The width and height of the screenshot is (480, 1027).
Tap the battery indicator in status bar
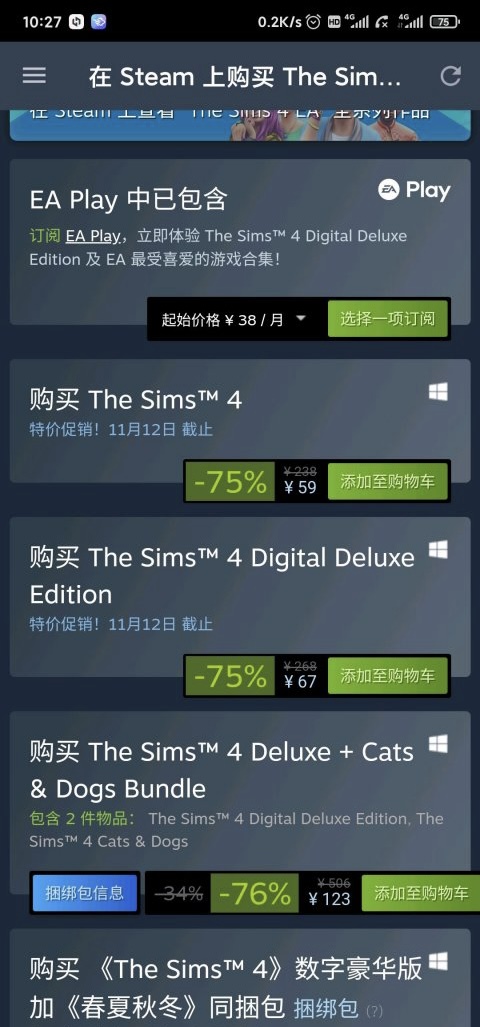445,22
